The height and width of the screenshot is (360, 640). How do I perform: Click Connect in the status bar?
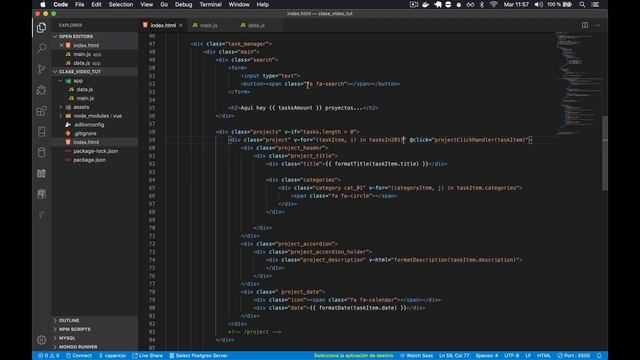coord(79,356)
